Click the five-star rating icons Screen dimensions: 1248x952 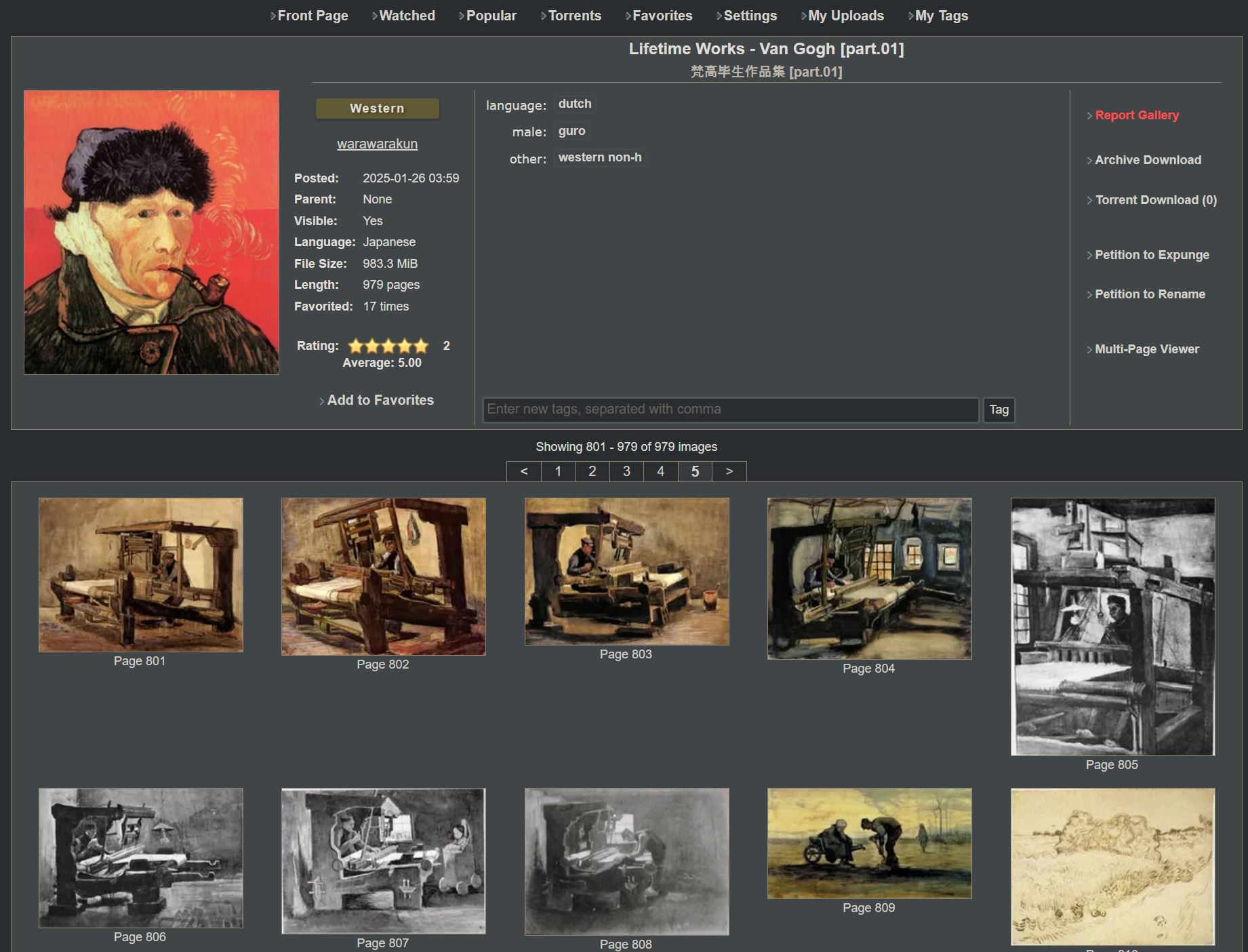tap(388, 346)
